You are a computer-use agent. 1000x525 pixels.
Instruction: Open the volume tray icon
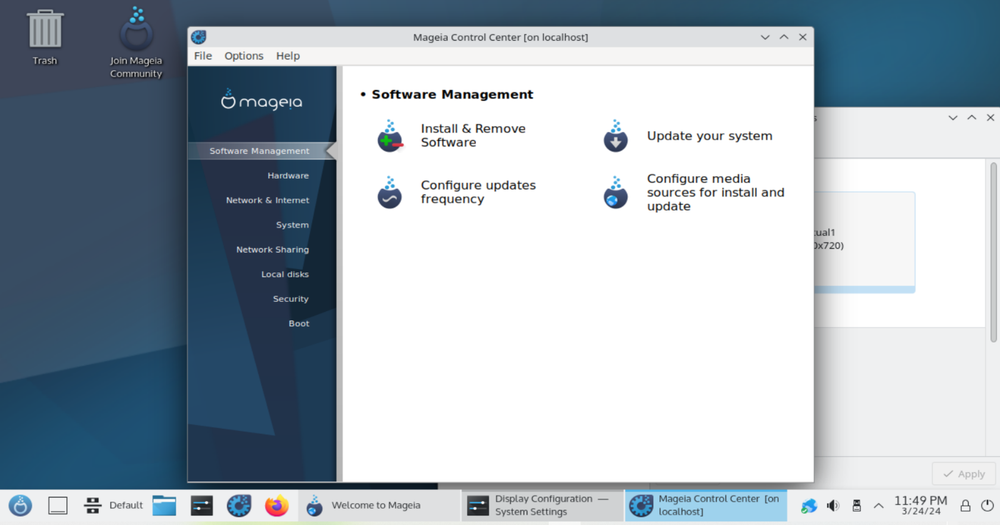(833, 506)
